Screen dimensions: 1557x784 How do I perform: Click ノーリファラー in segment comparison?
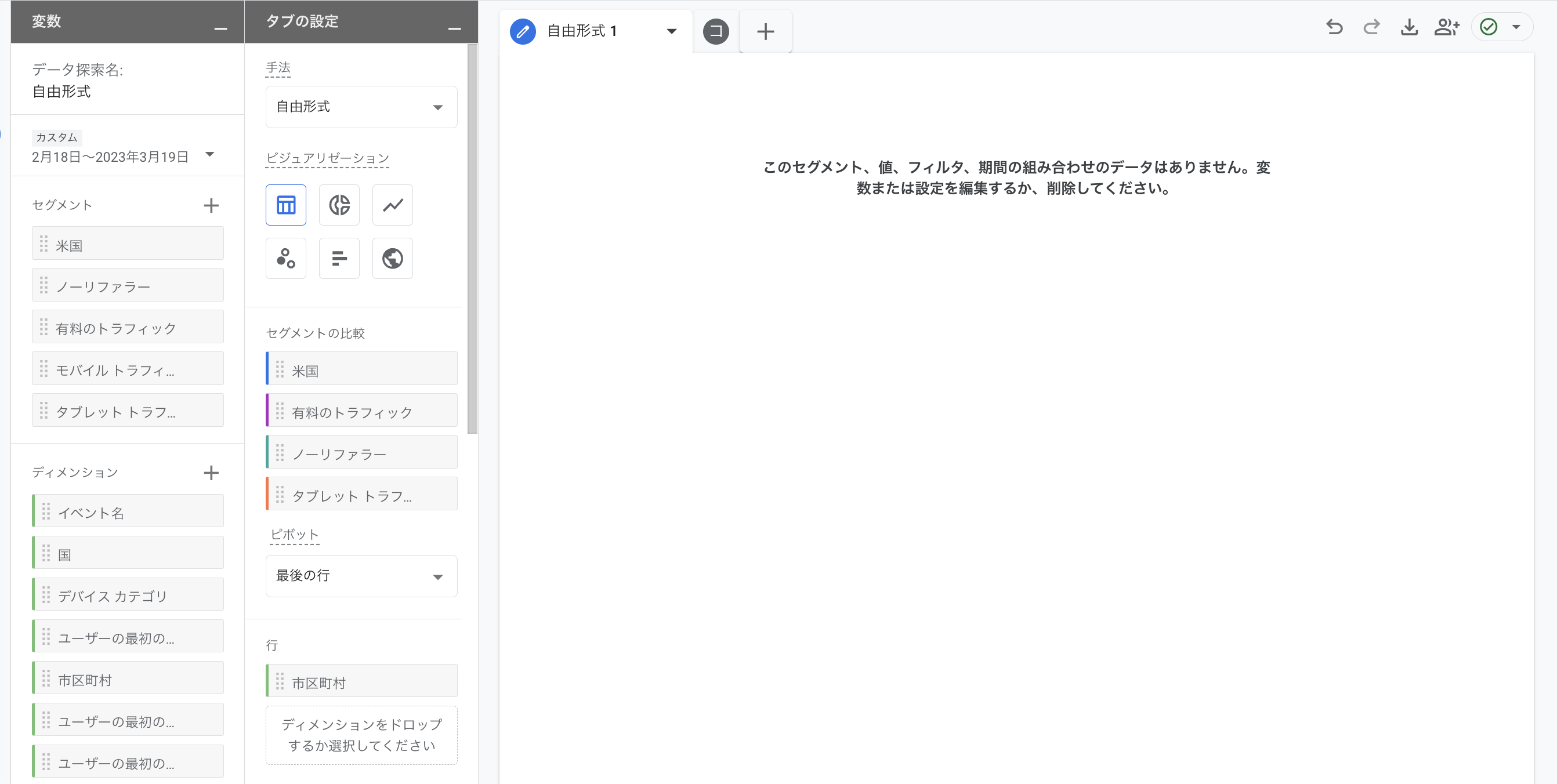click(x=361, y=452)
